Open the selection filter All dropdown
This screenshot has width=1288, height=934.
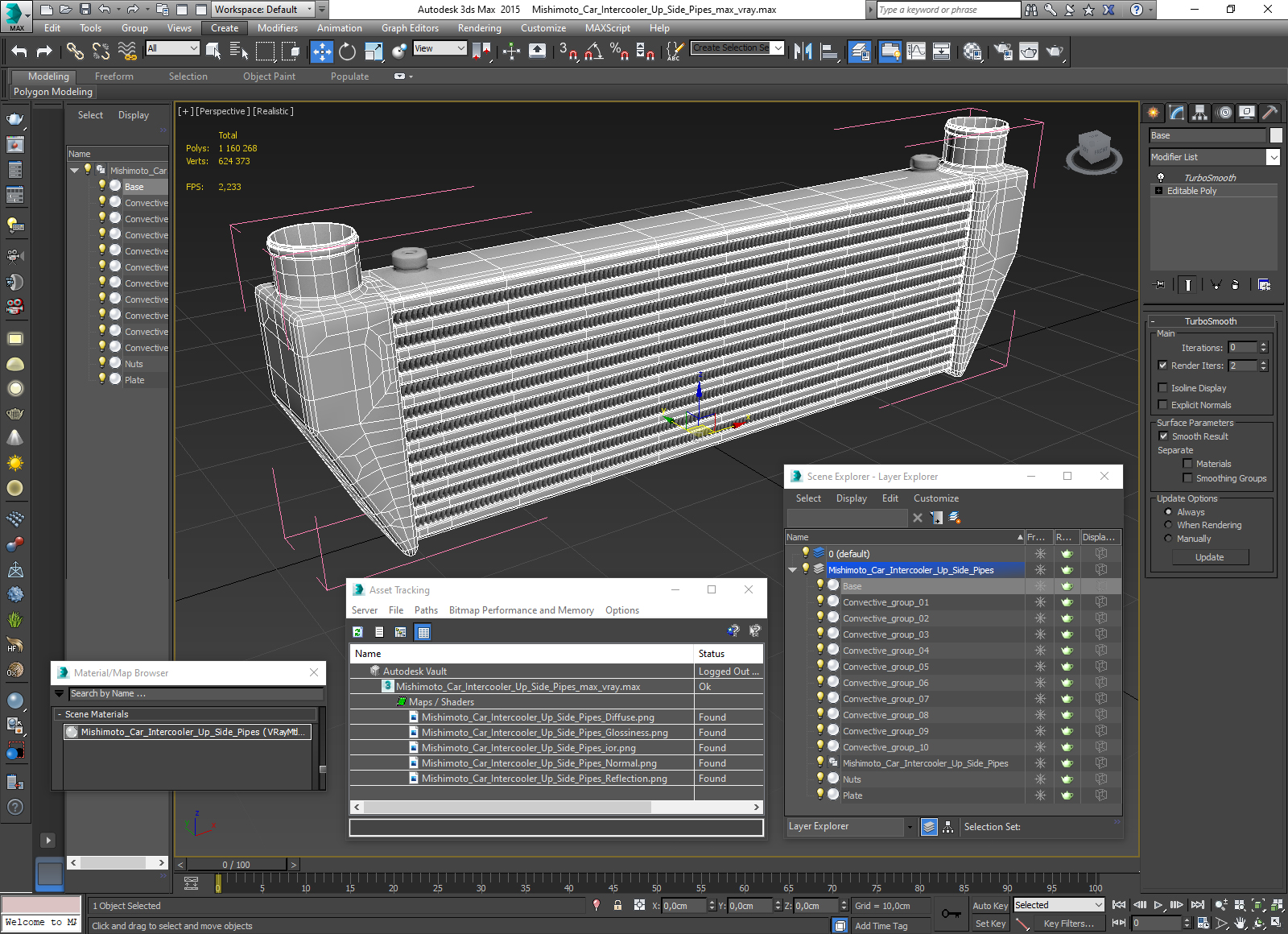(172, 48)
